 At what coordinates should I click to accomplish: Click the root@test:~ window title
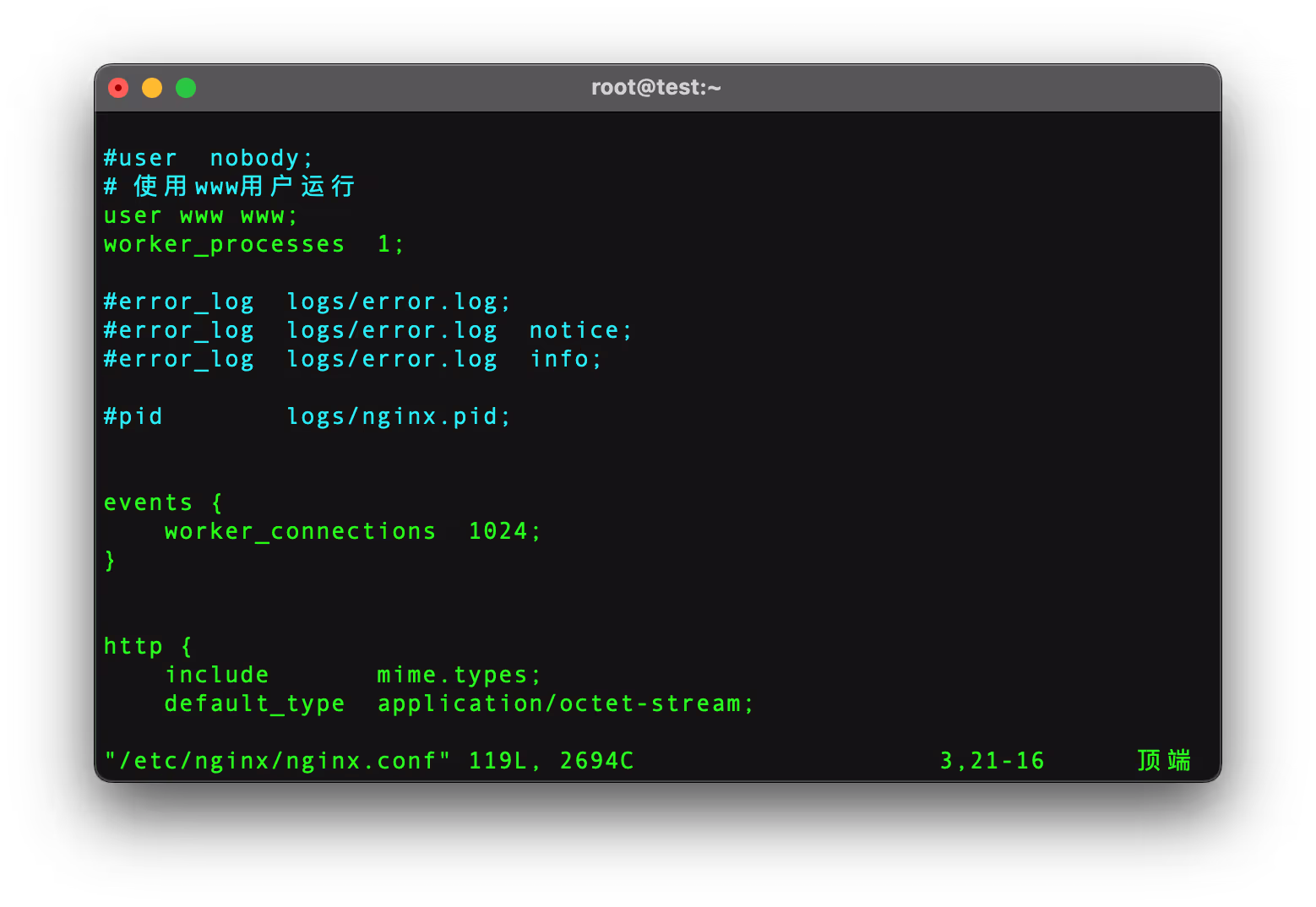(x=656, y=88)
